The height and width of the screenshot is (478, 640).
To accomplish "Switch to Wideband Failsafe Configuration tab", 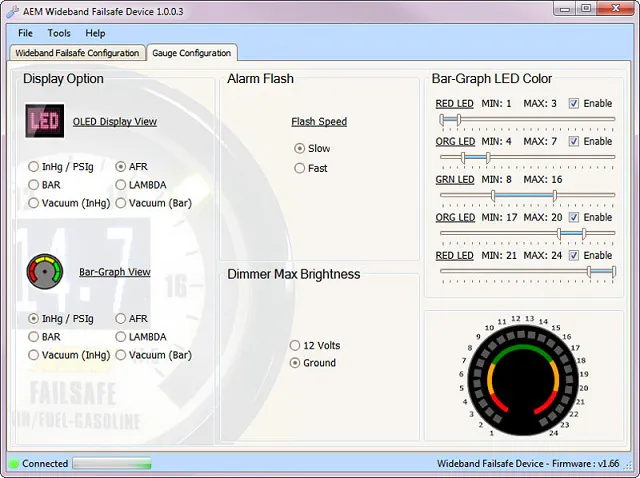I will (x=77, y=53).
